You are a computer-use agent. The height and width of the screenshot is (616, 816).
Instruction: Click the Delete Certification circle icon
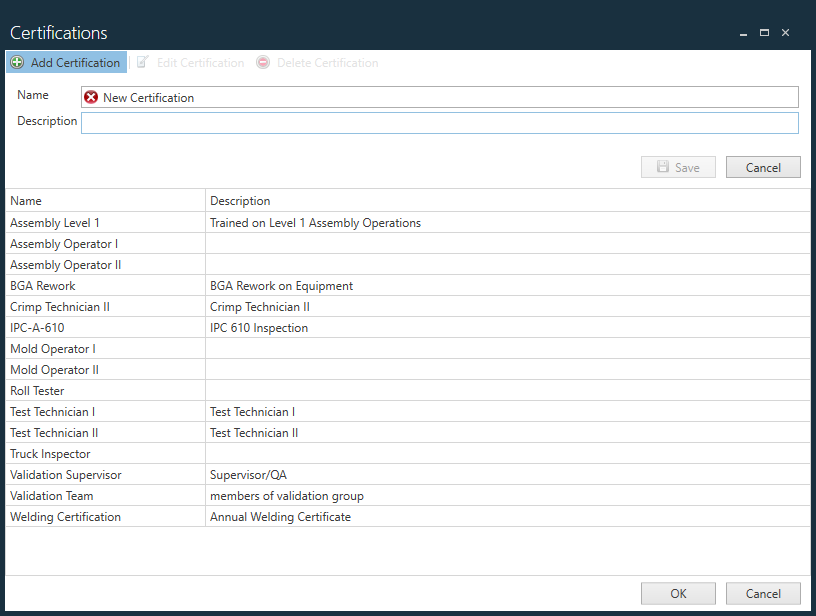point(262,62)
